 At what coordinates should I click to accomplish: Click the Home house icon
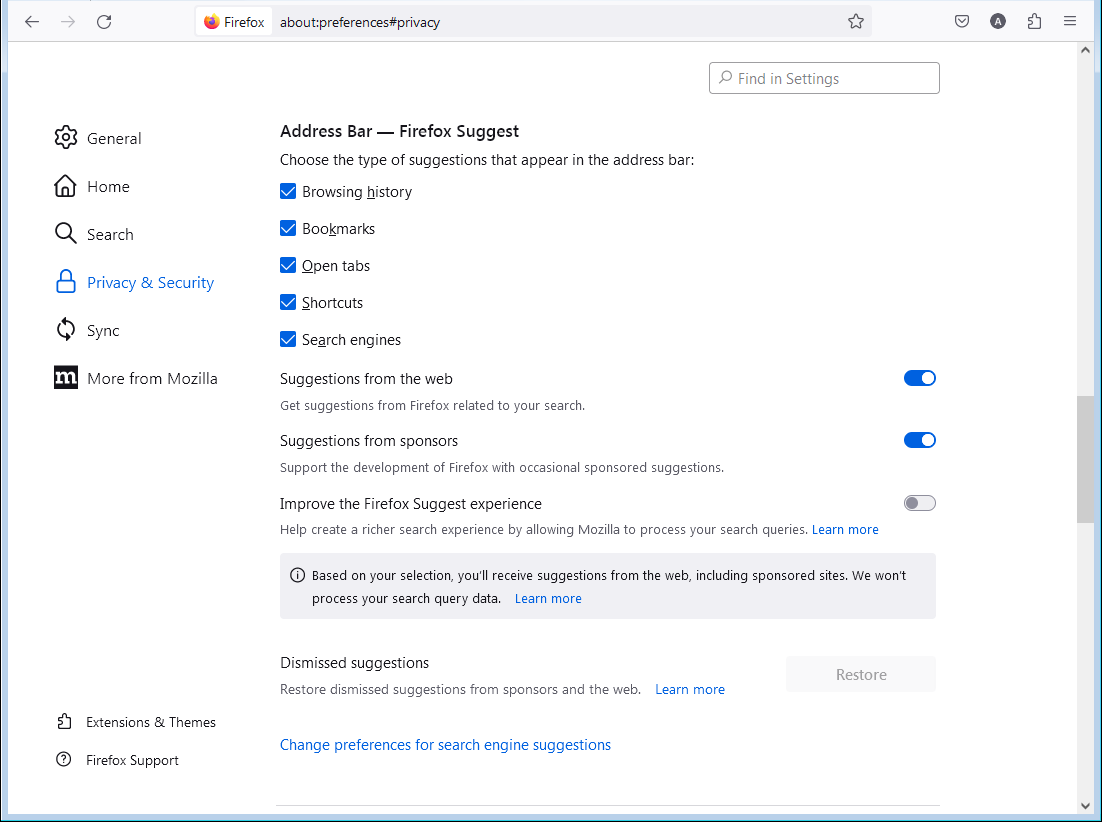tap(65, 186)
